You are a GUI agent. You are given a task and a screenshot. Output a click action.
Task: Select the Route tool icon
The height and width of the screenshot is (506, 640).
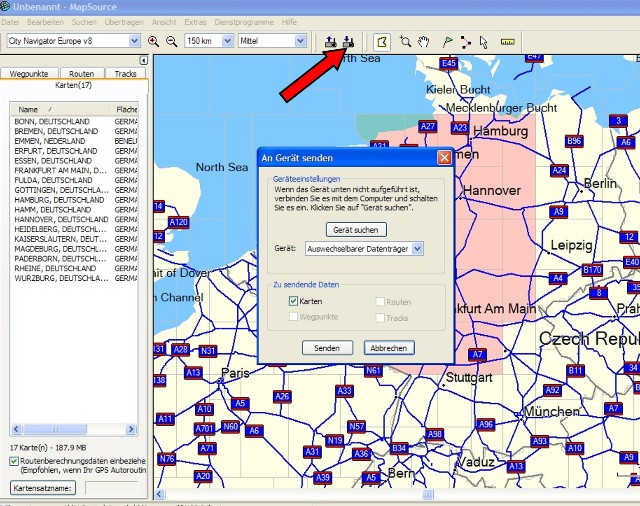[466, 42]
